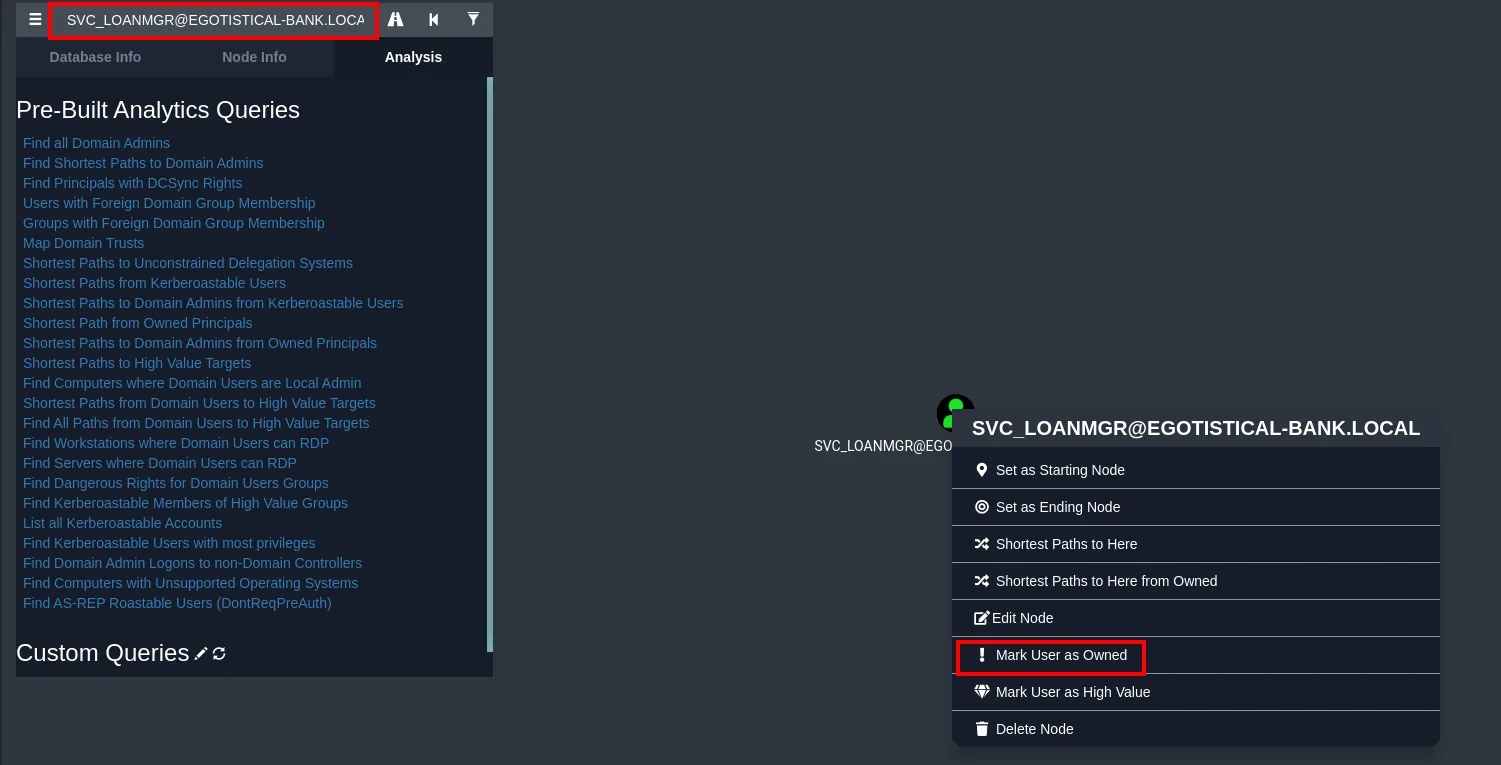Run Shortest Paths to High Value Targets
Image resolution: width=1501 pixels, height=765 pixels.
[137, 363]
